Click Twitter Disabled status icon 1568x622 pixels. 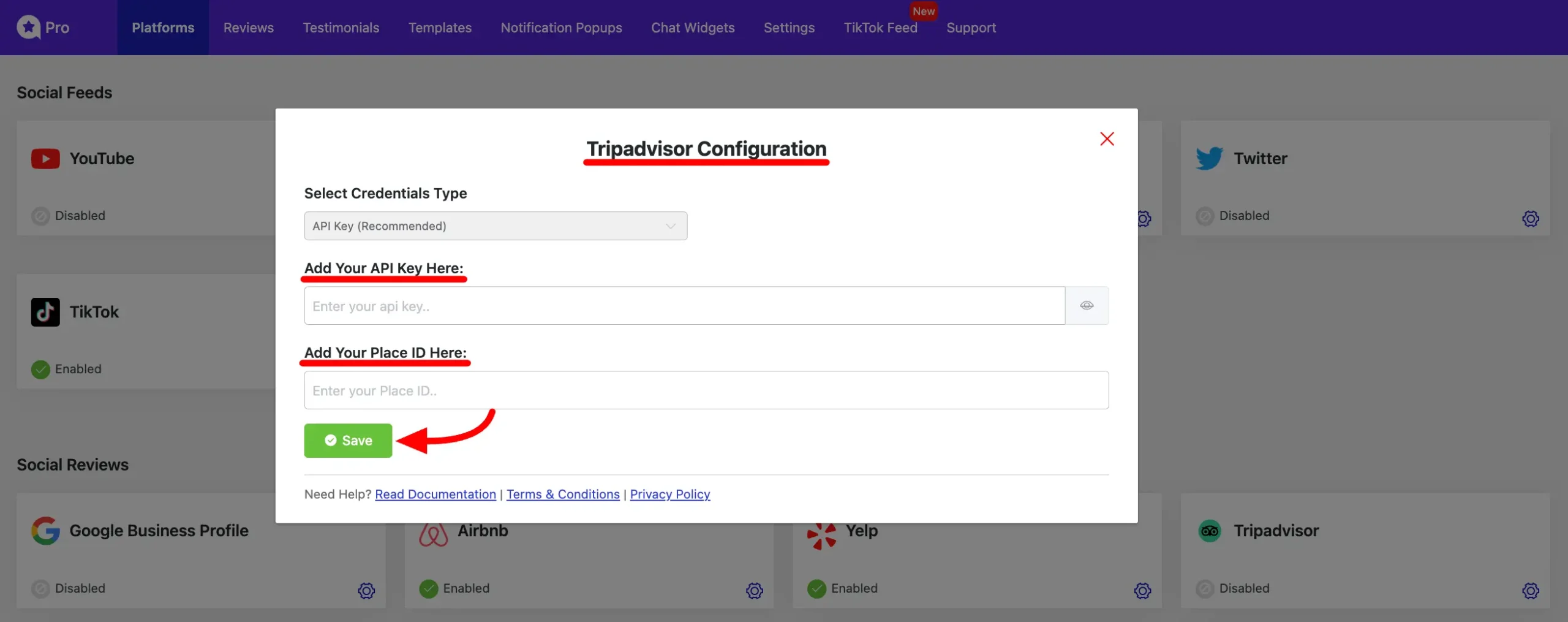click(1205, 216)
